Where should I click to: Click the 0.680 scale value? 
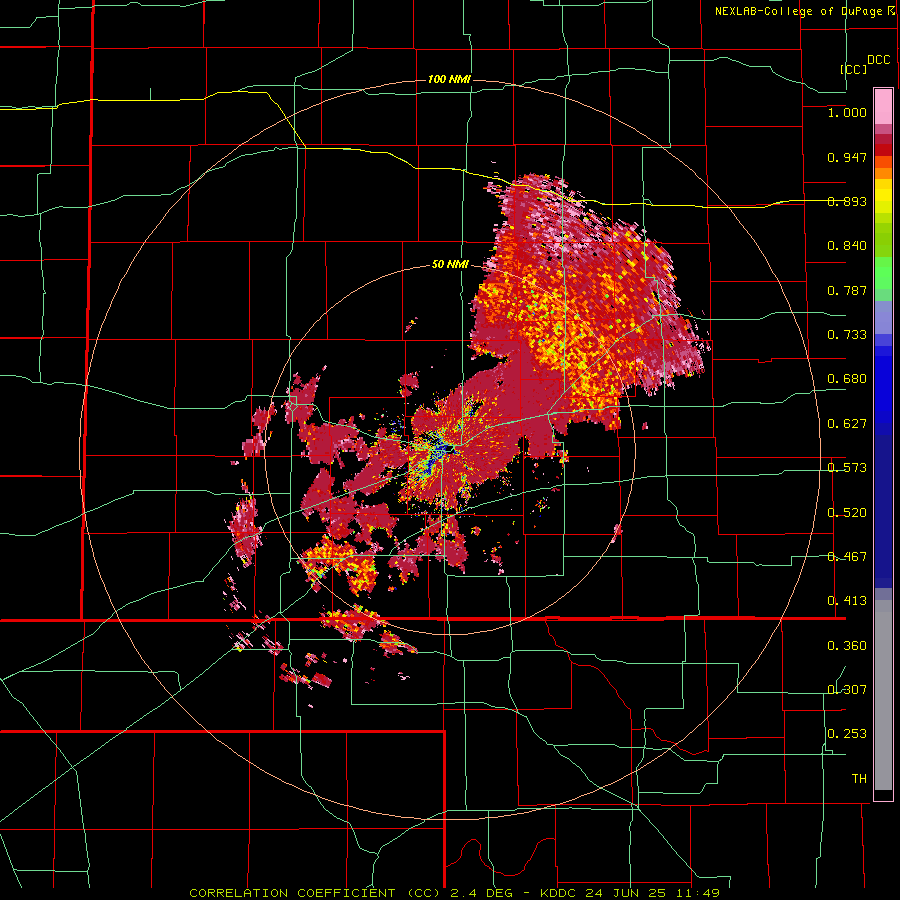pos(847,379)
